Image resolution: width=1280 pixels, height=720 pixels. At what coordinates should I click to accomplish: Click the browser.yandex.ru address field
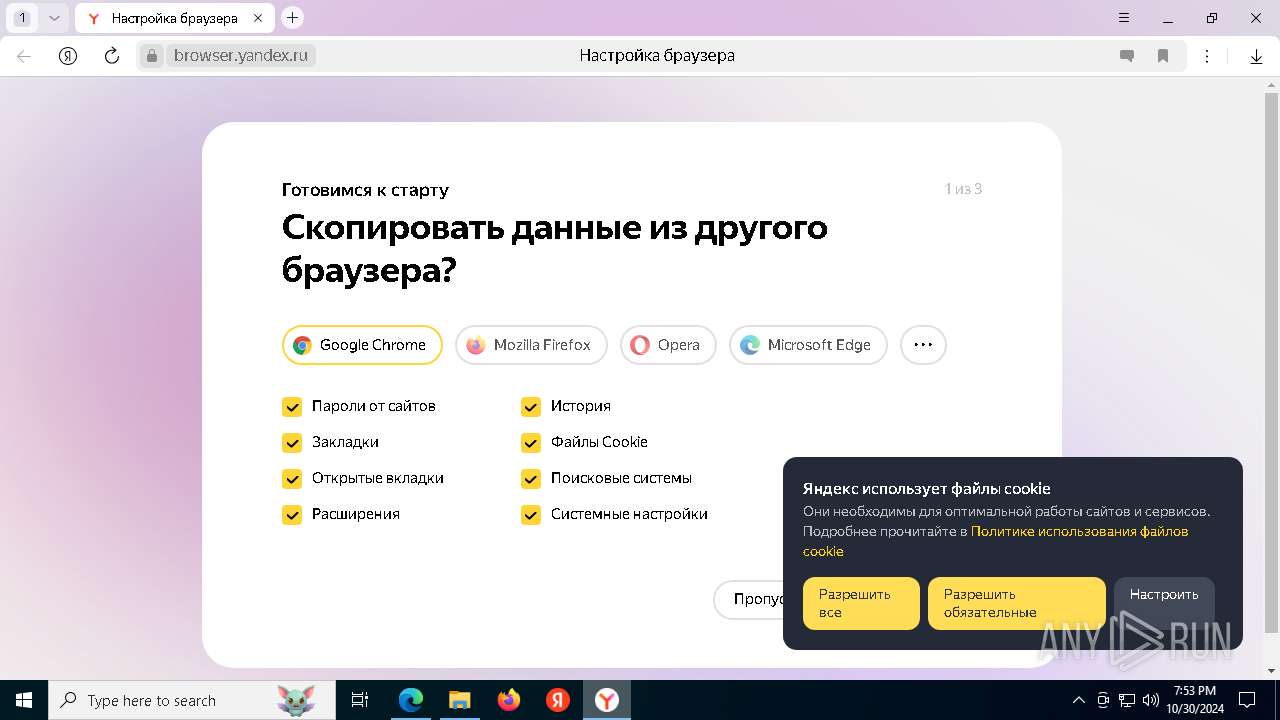(241, 56)
